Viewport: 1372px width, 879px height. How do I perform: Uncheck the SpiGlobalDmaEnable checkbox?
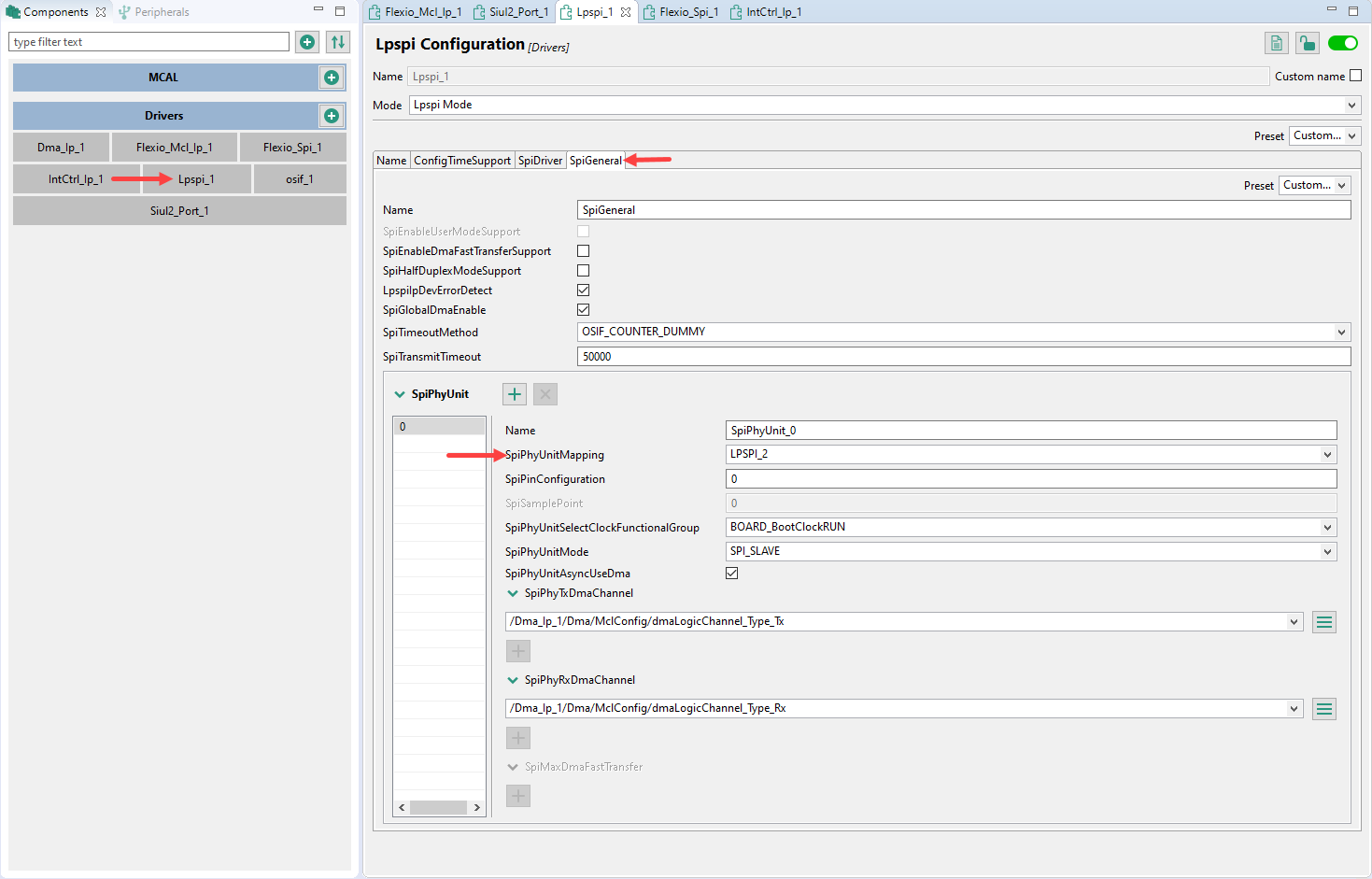pyautogui.click(x=583, y=309)
